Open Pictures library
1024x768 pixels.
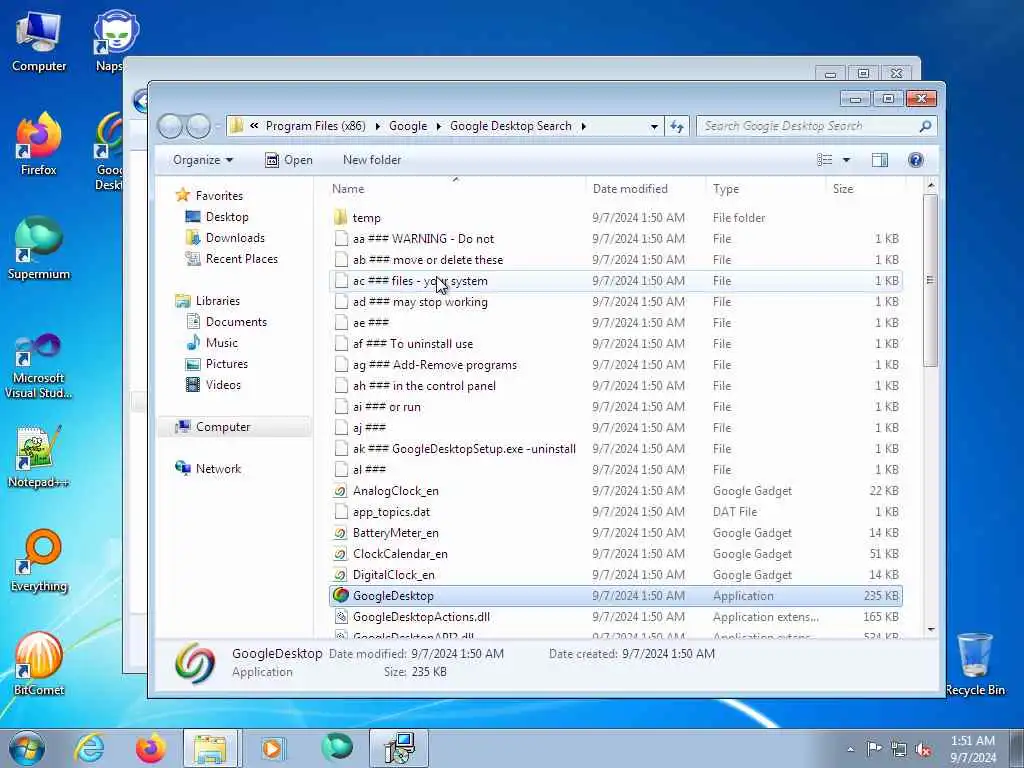(217, 364)
